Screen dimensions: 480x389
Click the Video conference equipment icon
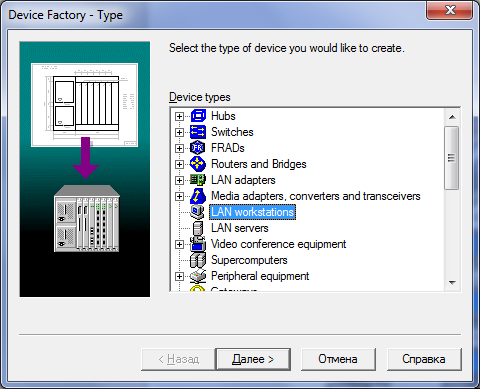(x=198, y=244)
